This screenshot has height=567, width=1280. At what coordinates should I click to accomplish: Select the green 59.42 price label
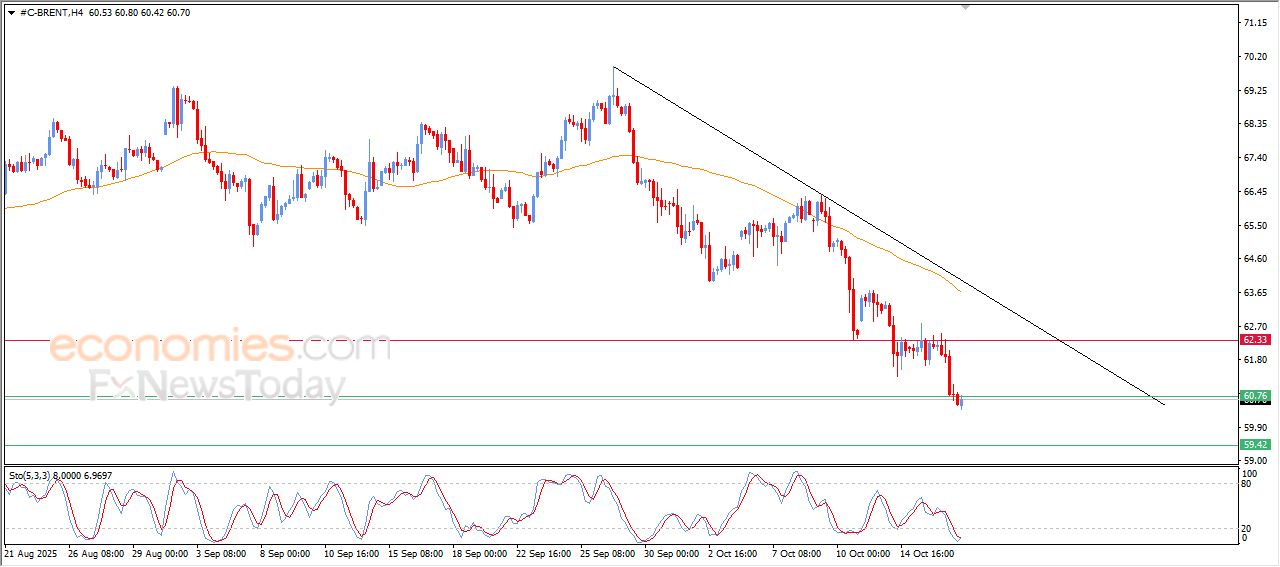1254,444
